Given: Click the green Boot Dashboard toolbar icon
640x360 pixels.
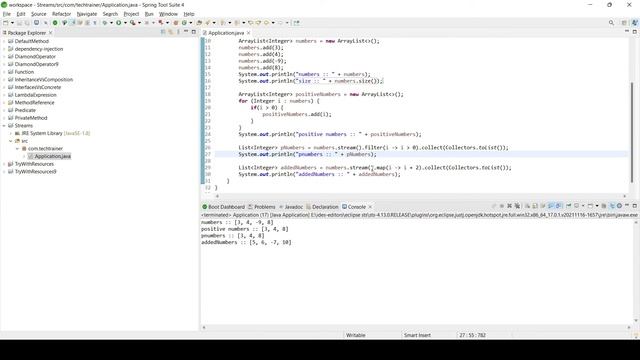Looking at the screenshot, I should tap(55, 23).
